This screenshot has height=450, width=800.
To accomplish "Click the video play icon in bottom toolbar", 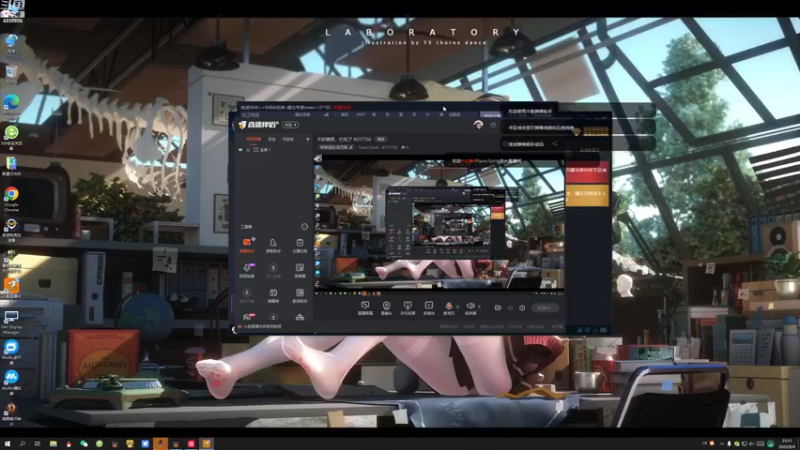I will (x=429, y=307).
